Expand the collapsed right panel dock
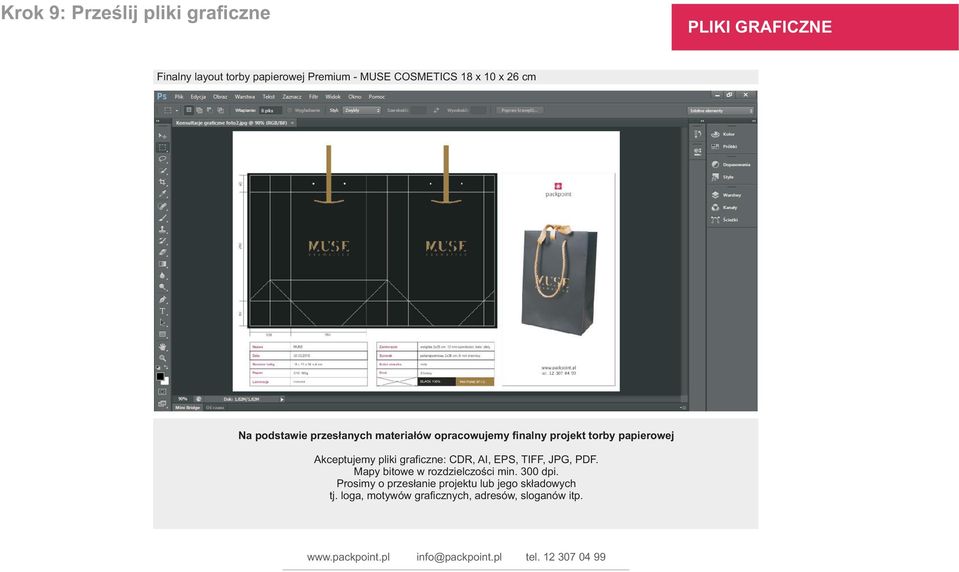 click(x=754, y=121)
